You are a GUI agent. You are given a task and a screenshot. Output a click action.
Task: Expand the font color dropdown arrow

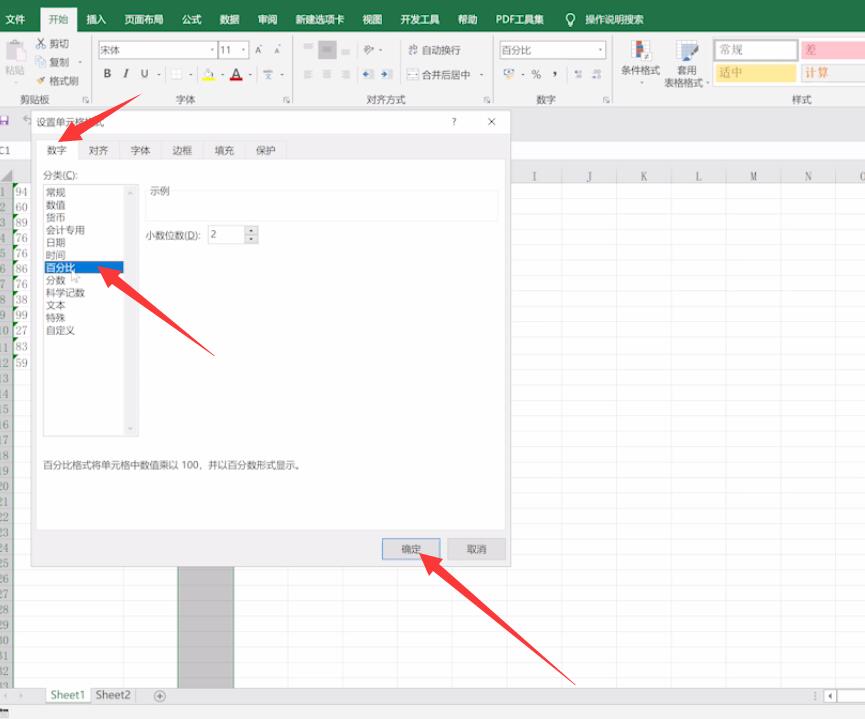(250, 74)
